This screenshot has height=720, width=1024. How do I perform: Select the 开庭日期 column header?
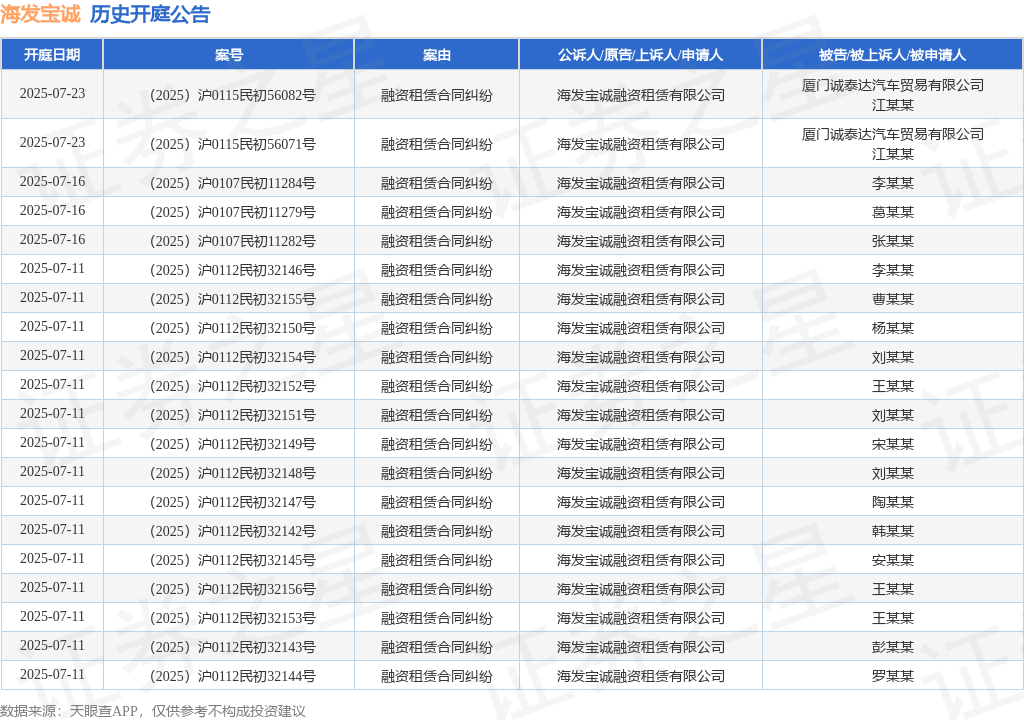coord(52,55)
